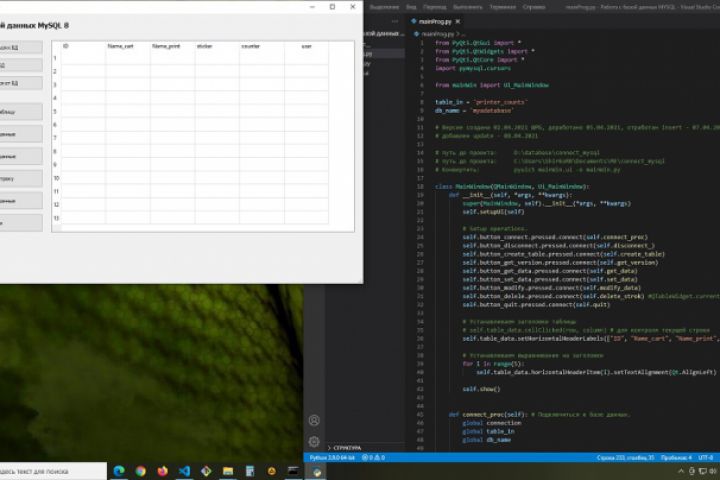Open the Вид menu in VS Code
Image resolution: width=720 pixels, height=480 pixels.
click(411, 7)
